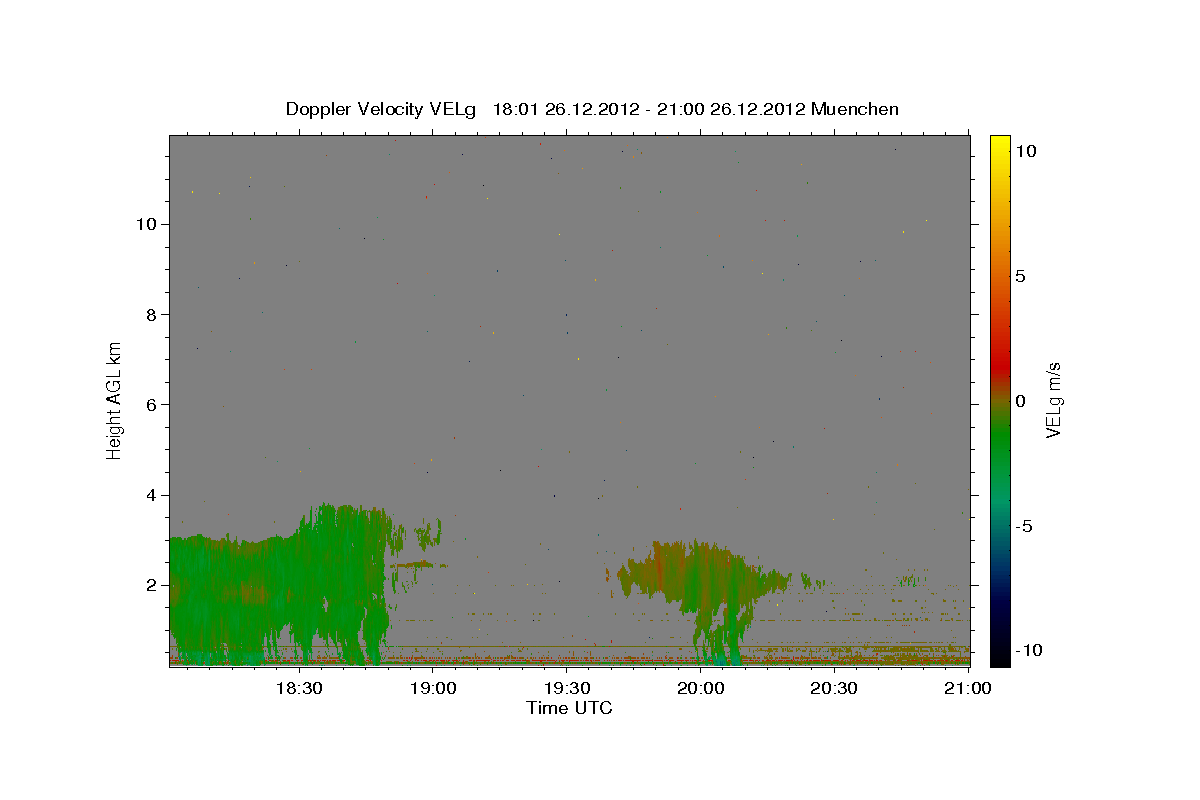This screenshot has height=800, width=1200.
Task: Click the 20:30 time tick label
Action: 834,689
